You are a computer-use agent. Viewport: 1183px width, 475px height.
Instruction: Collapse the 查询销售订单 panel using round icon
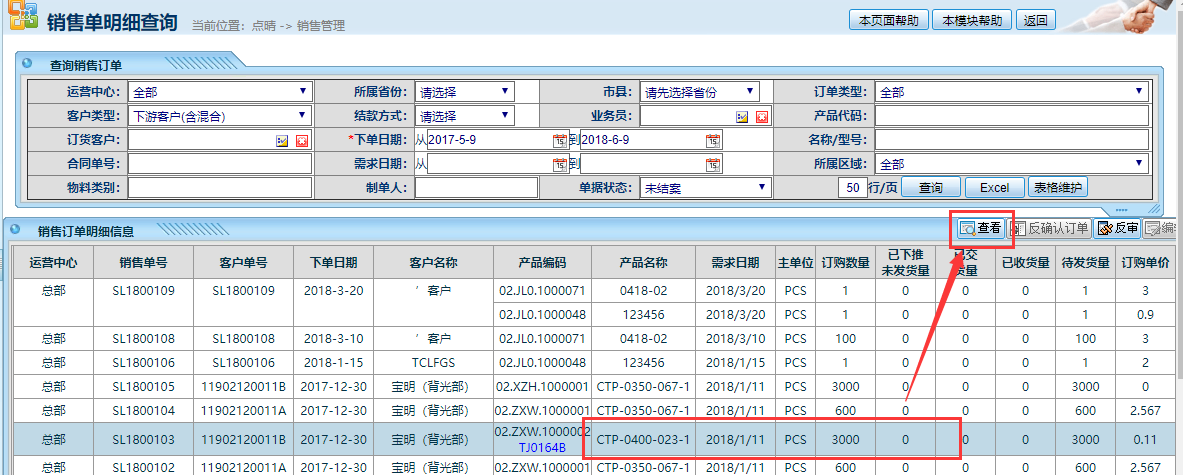point(27,64)
